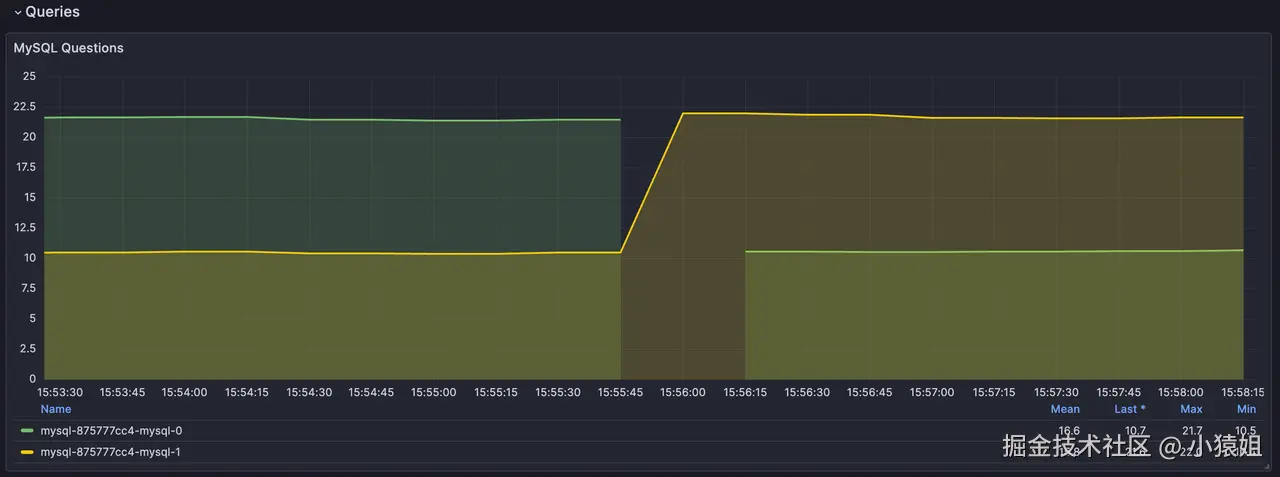Open the MySQL Questions panel title menu

pyautogui.click(x=69, y=47)
